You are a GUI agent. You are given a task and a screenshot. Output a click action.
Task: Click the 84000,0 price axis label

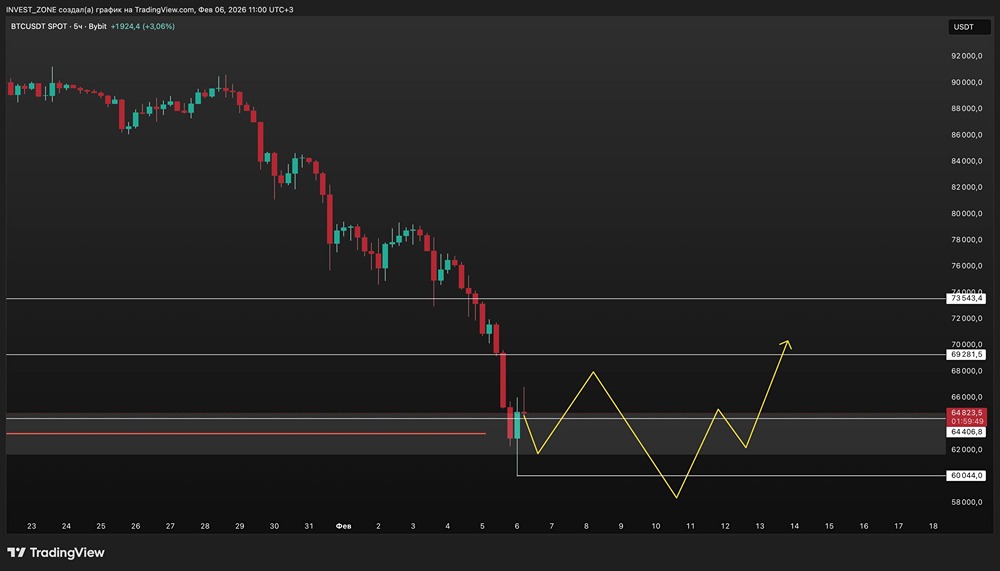pos(967,161)
